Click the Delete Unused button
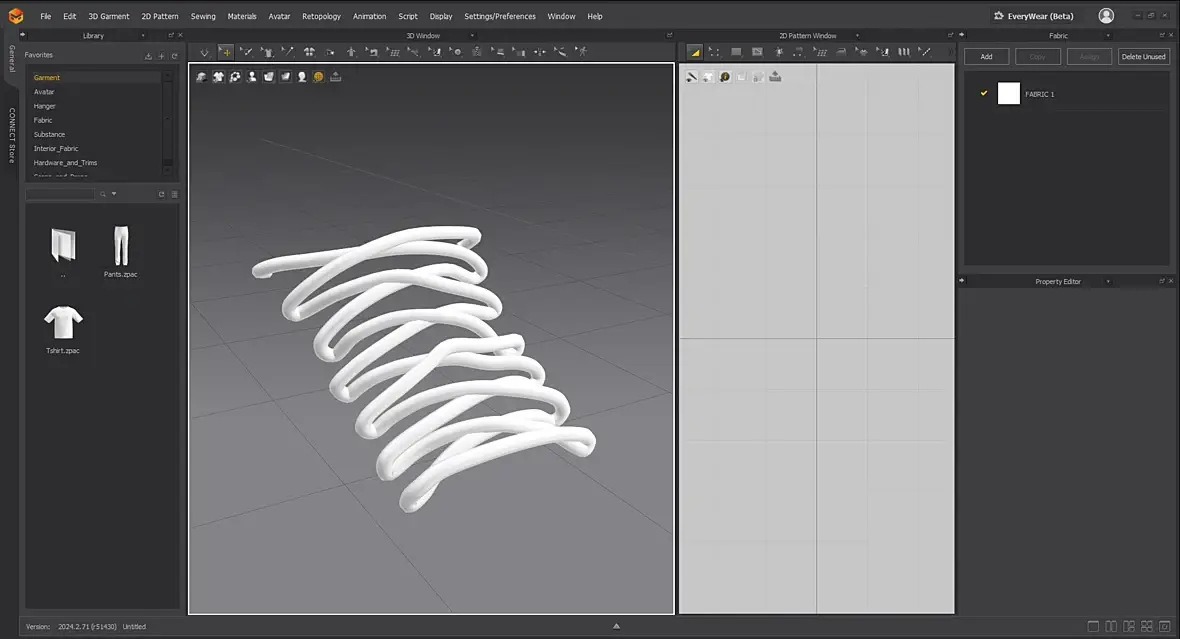 [x=1143, y=56]
